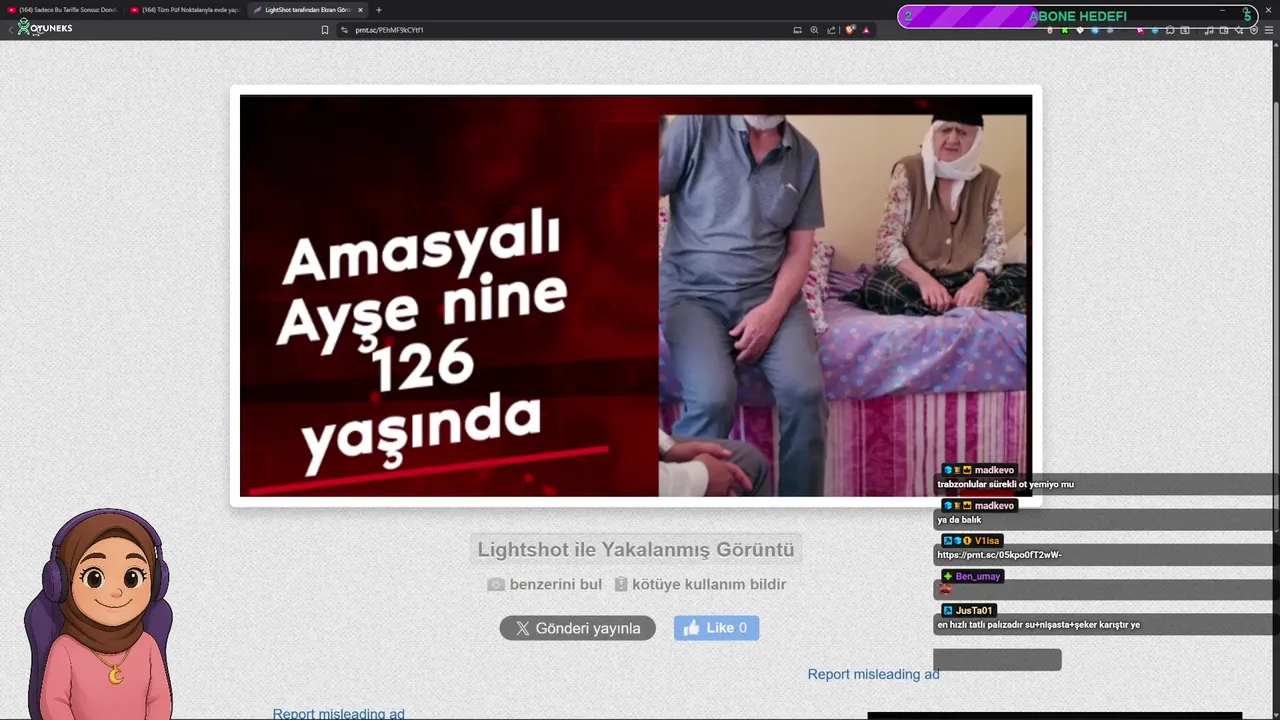
Task: Open the extensions puzzle icon in toolbar
Action: pyautogui.click(x=1170, y=30)
